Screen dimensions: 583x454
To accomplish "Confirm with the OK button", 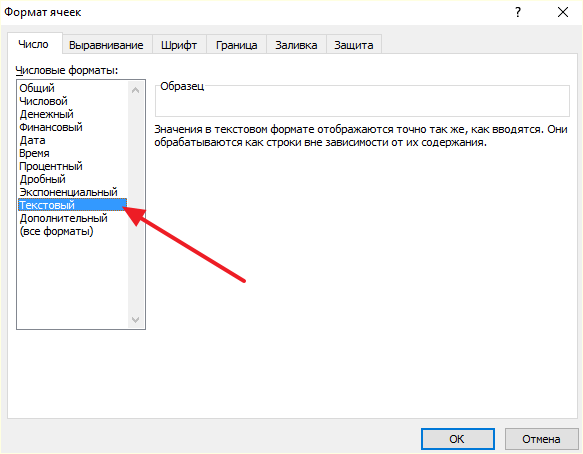I will [x=457, y=439].
